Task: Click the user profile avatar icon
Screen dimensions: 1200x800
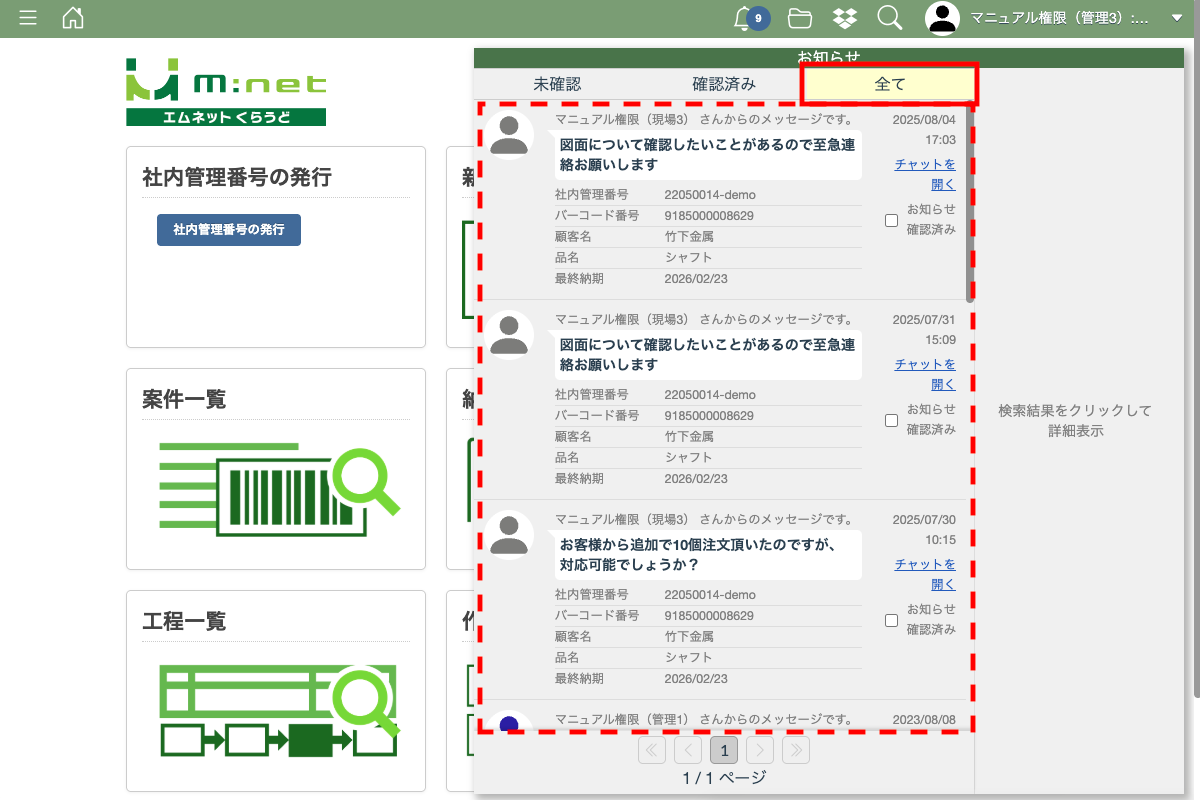Action: (x=942, y=18)
